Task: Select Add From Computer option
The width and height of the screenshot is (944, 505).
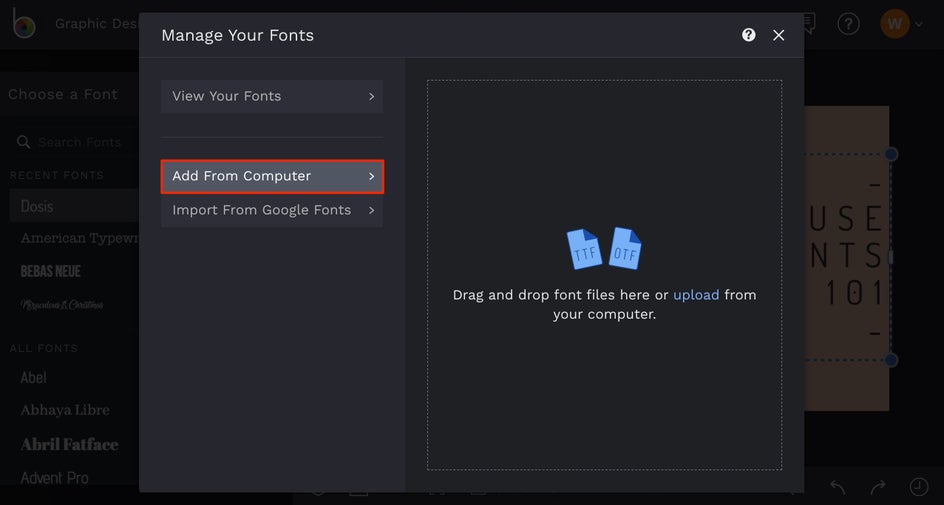Action: (x=272, y=176)
